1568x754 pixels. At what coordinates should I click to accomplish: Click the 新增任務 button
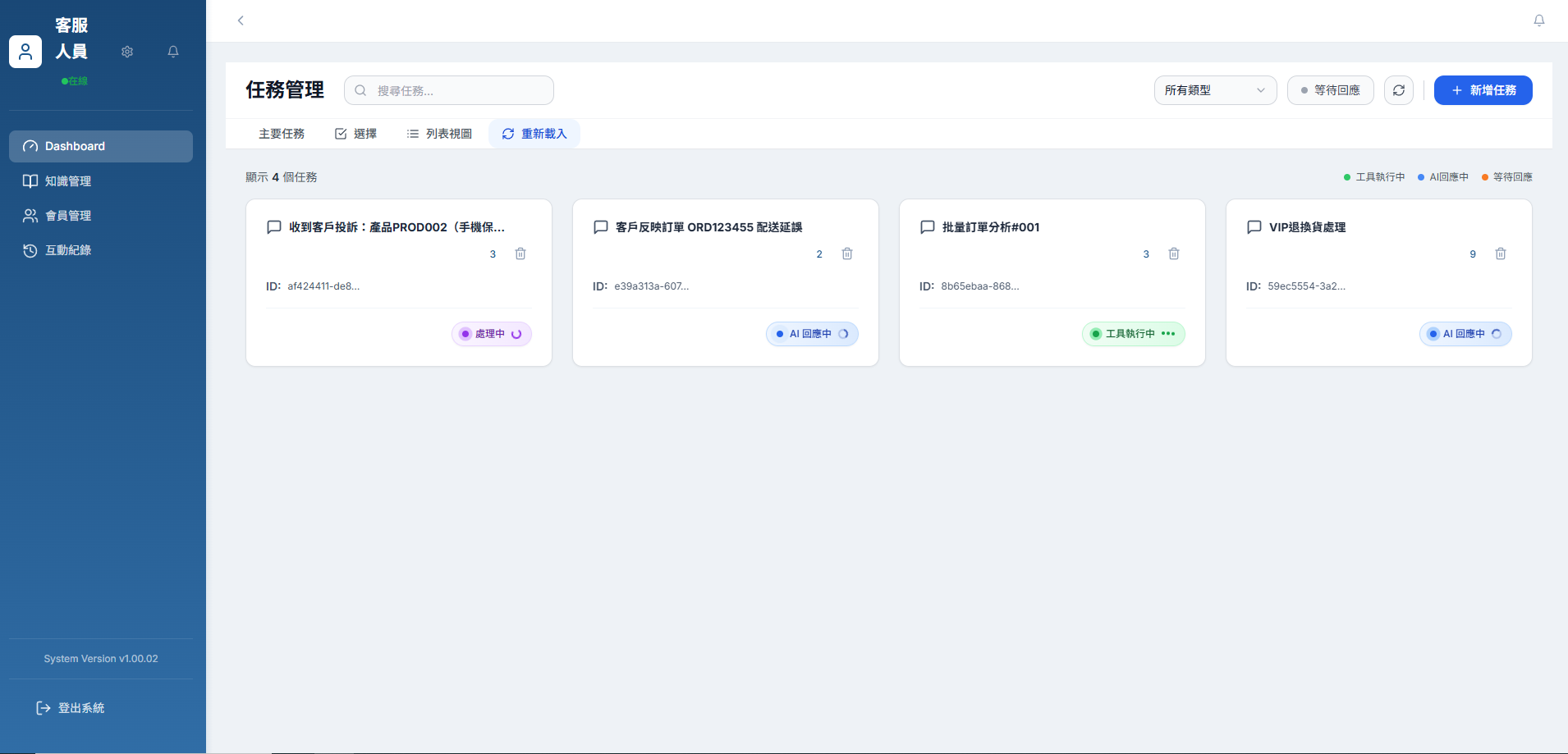(x=1483, y=90)
